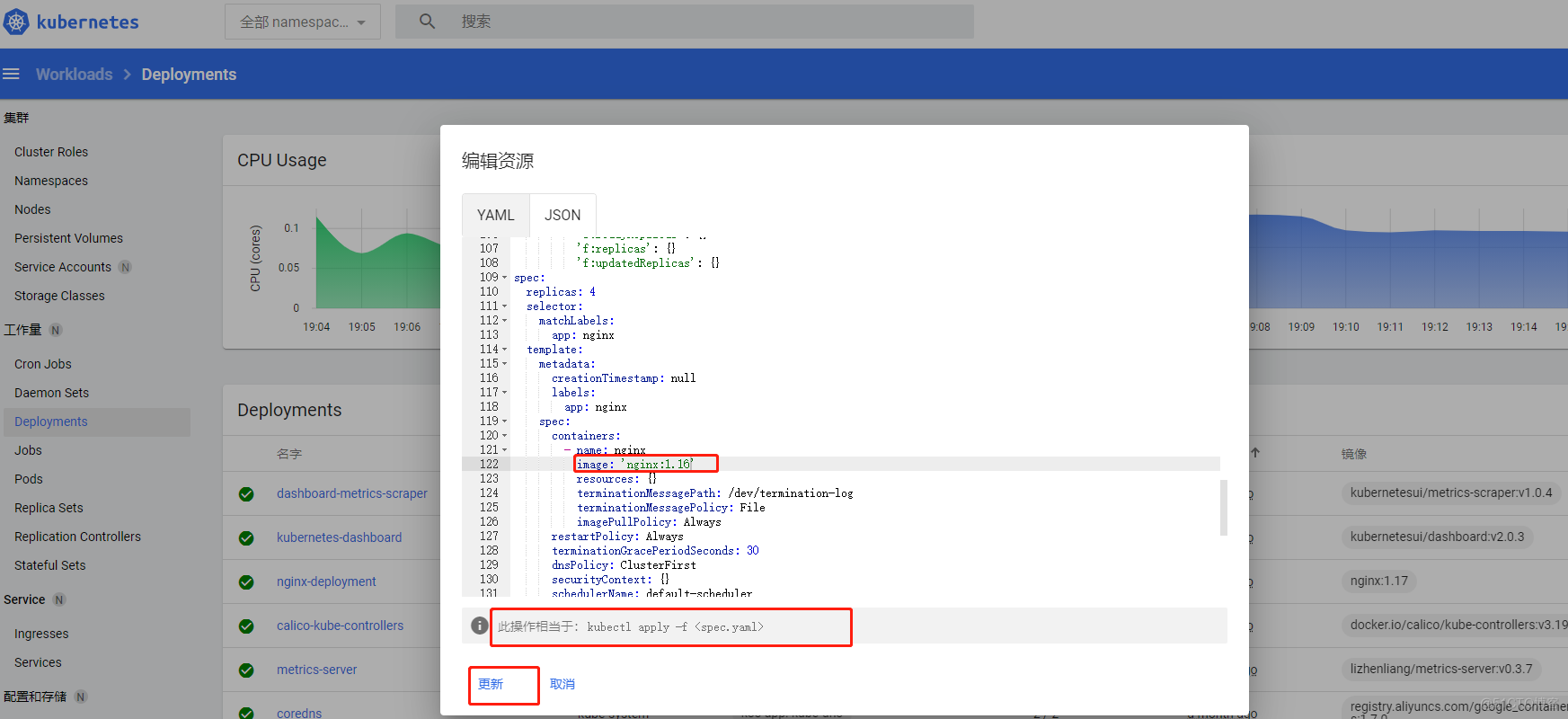Image resolution: width=1568 pixels, height=719 pixels.
Task: Open Pods in sidebar
Action: coord(29,479)
